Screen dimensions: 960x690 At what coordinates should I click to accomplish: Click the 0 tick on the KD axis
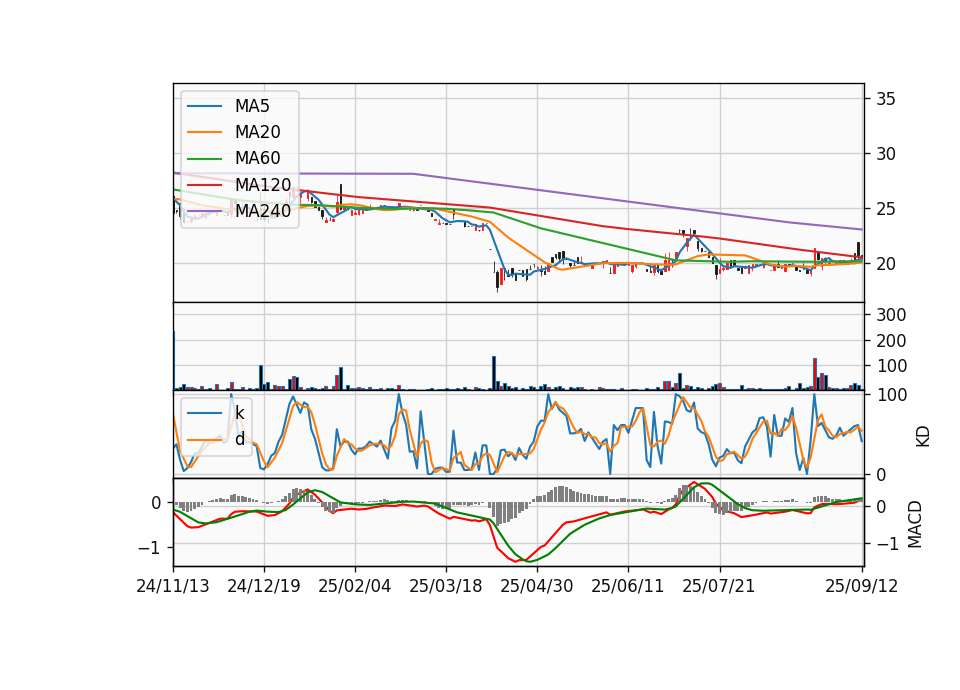(x=881, y=475)
